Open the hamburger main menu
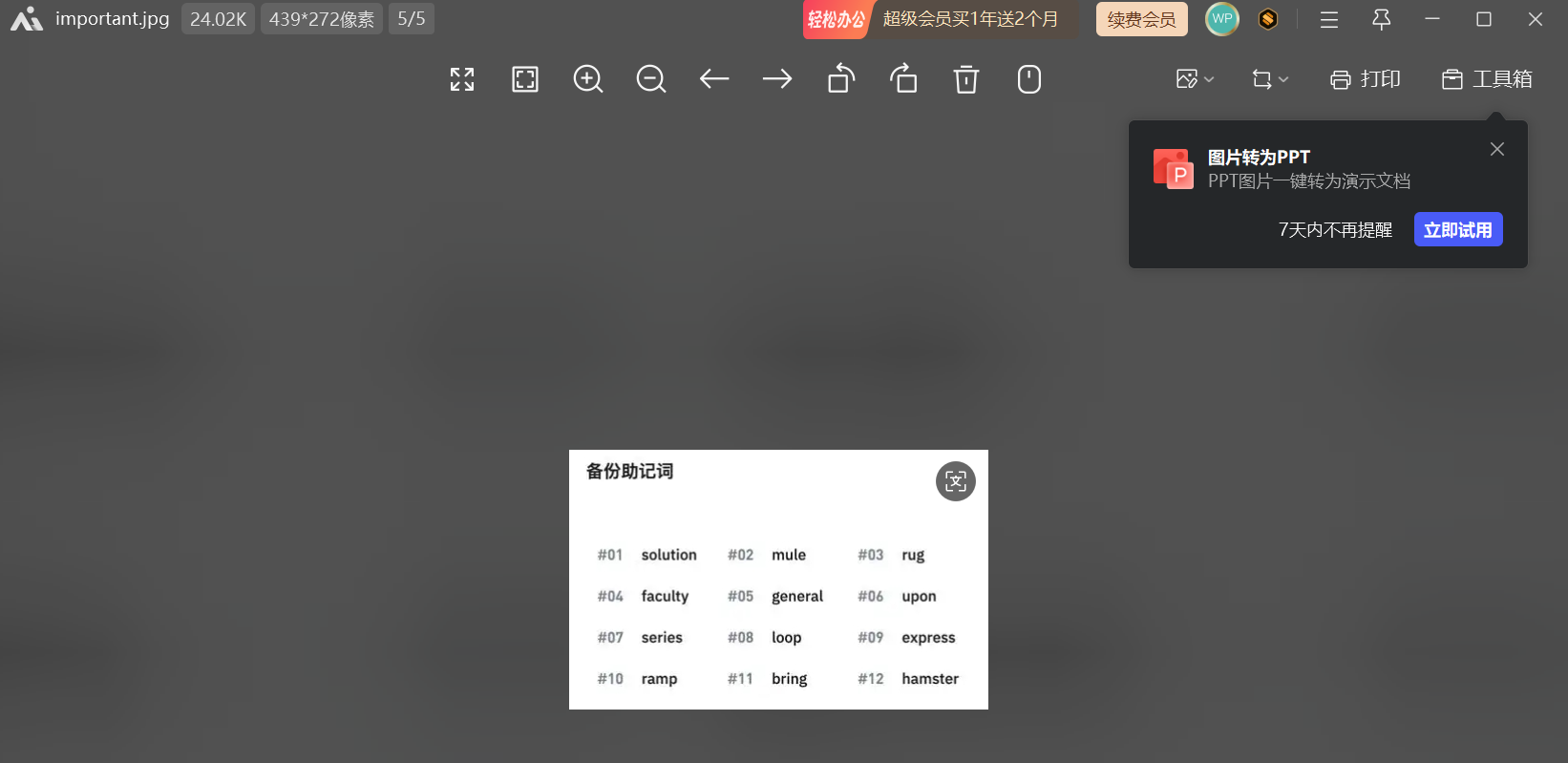 point(1329,19)
